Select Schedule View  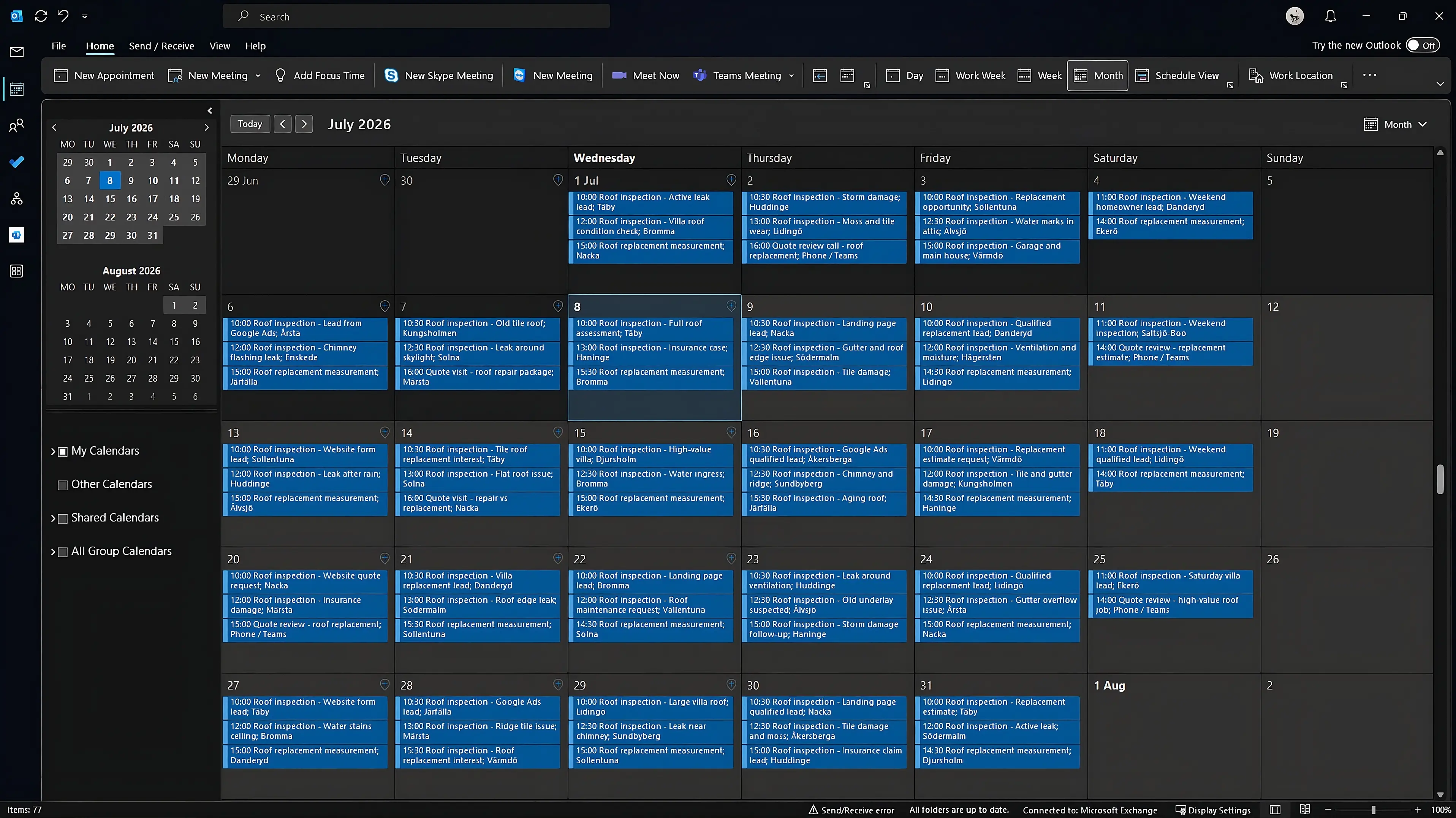tap(1177, 75)
